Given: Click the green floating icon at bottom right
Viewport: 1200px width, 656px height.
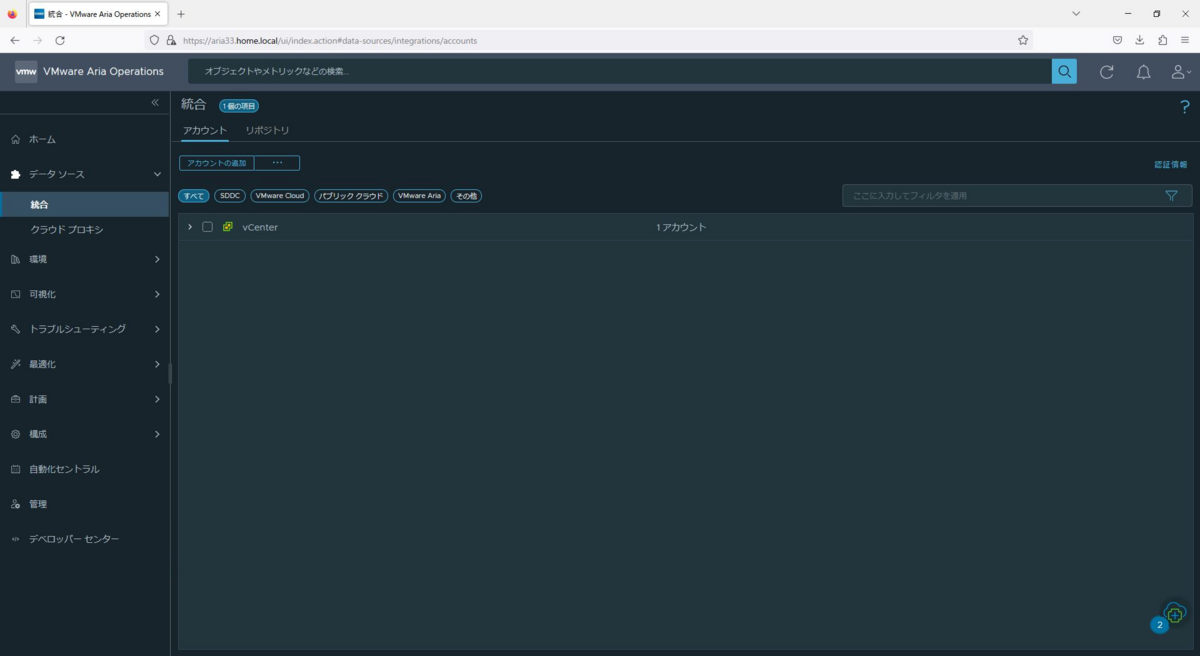Looking at the screenshot, I should click(1175, 614).
